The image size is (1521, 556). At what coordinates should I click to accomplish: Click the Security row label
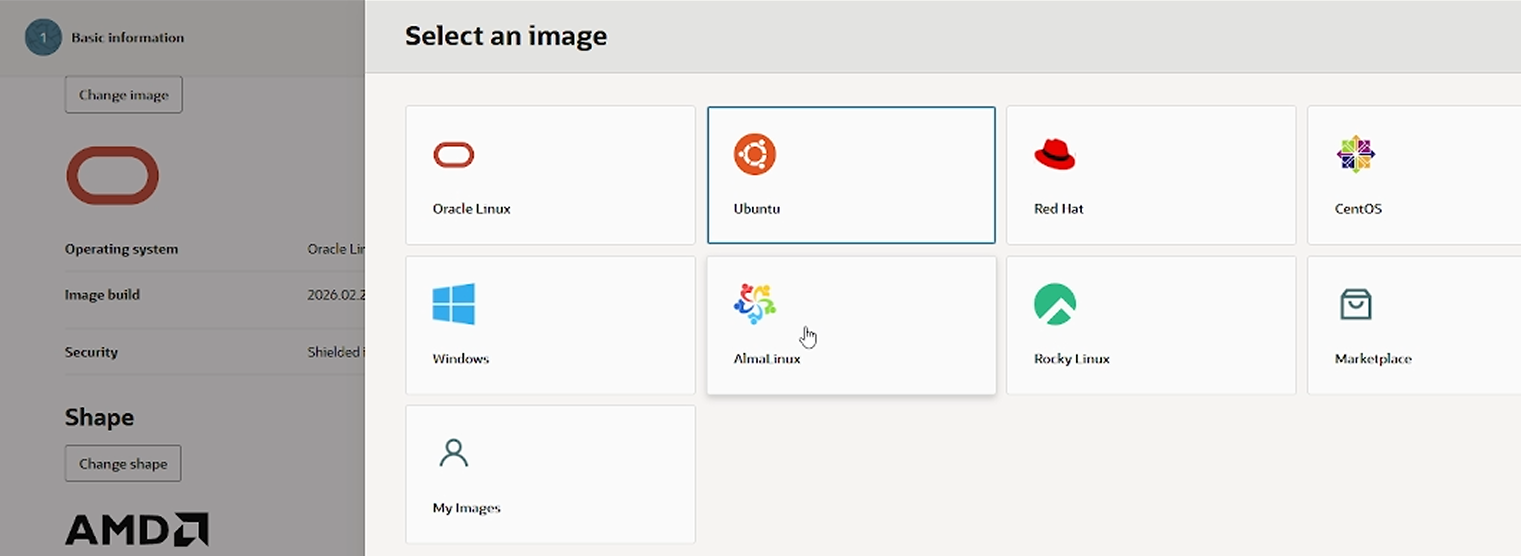pyautogui.click(x=91, y=352)
